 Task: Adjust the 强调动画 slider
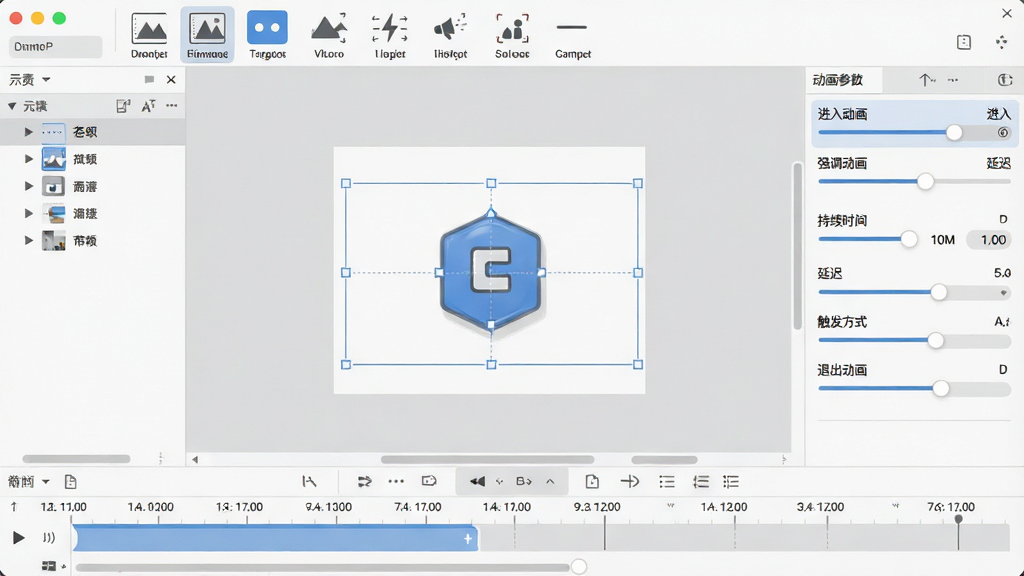pyautogui.click(x=925, y=182)
